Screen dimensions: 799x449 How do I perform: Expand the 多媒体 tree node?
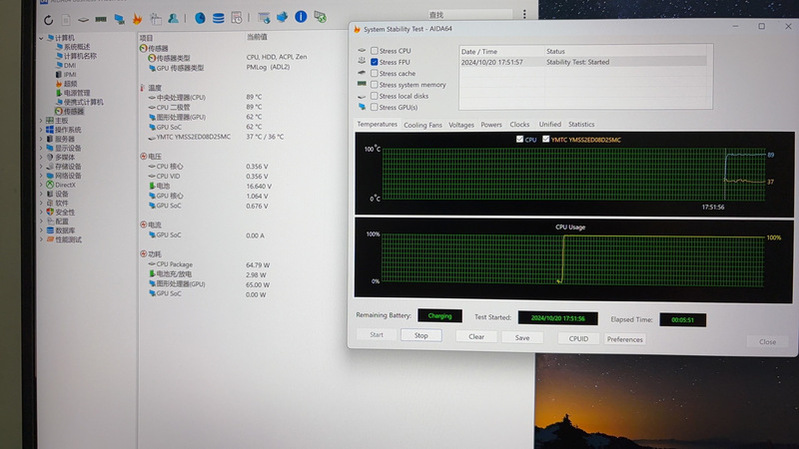[41, 157]
